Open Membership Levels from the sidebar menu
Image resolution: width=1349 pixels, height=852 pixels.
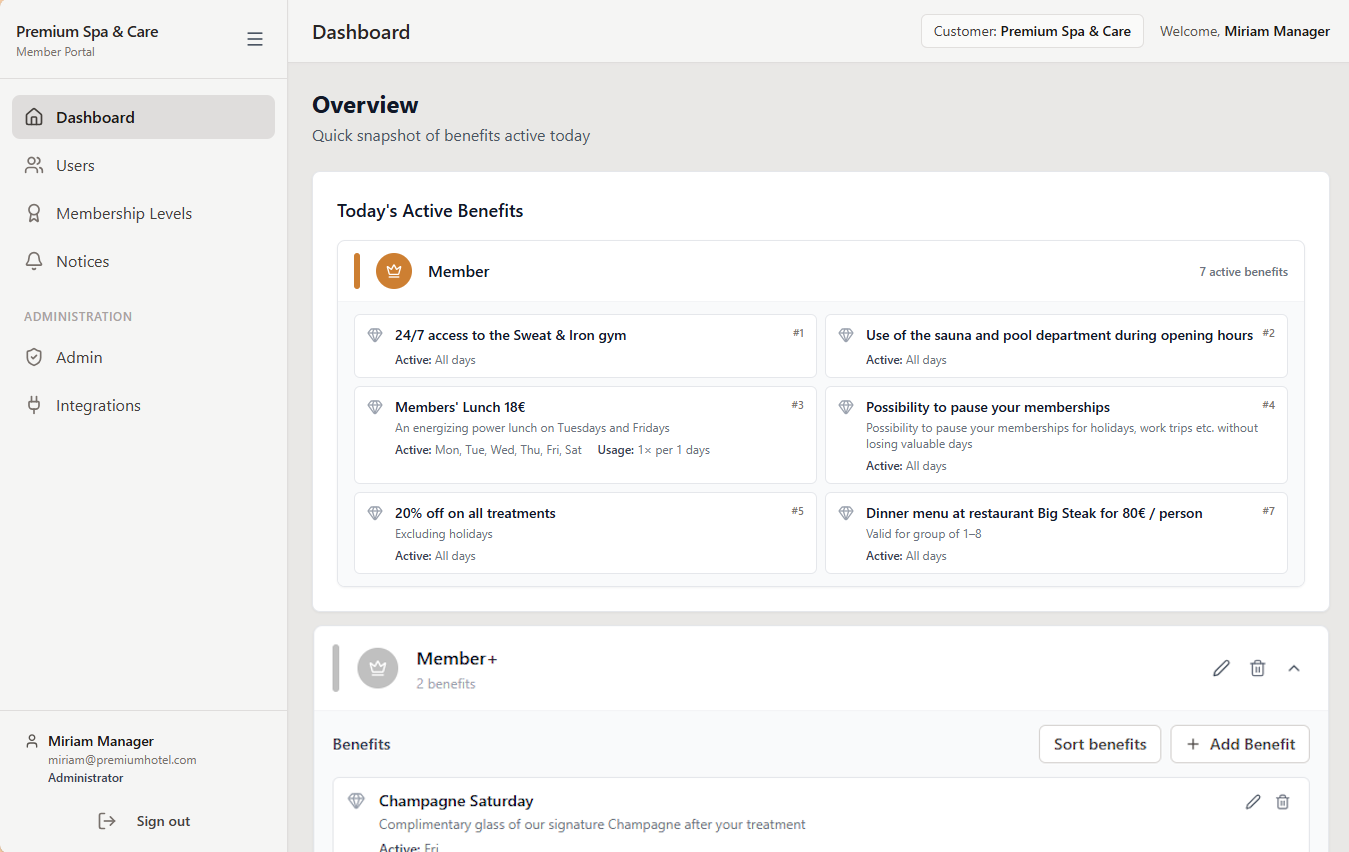(124, 213)
